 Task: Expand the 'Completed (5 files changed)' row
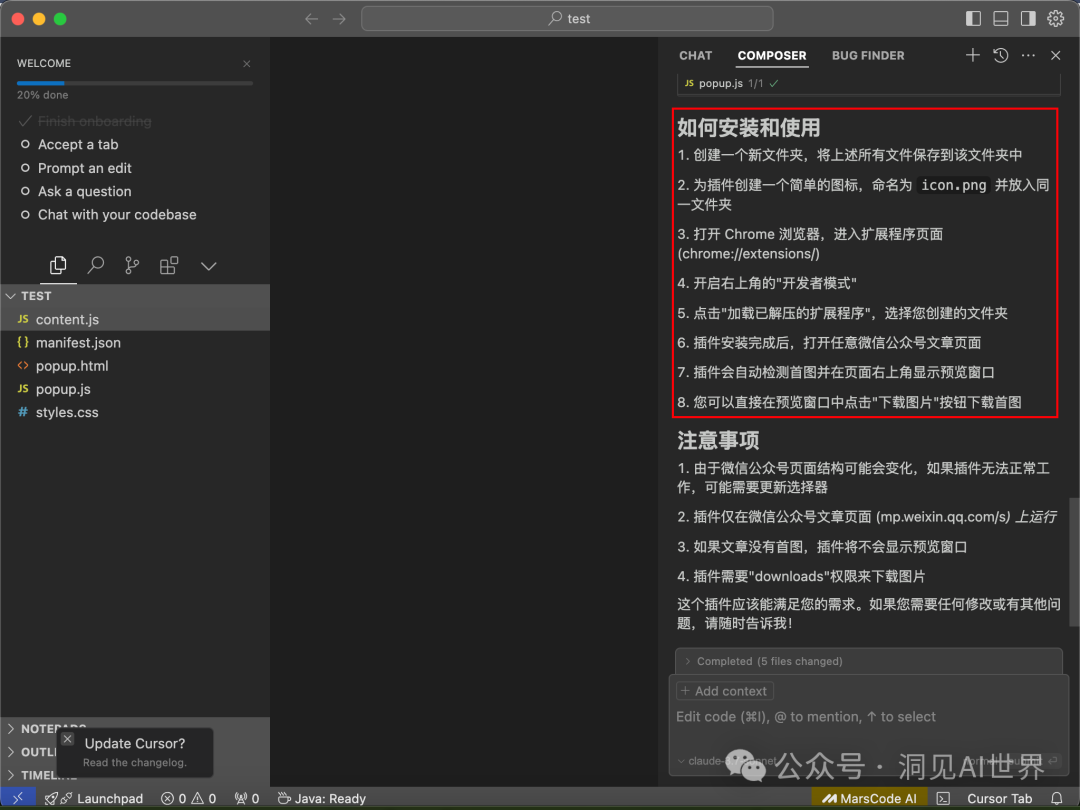click(769, 661)
